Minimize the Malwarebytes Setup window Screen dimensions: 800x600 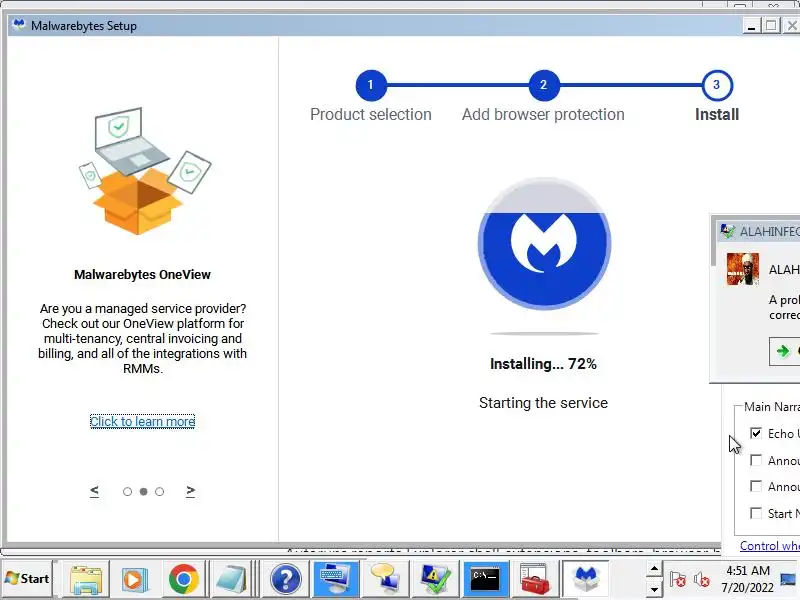click(751, 26)
